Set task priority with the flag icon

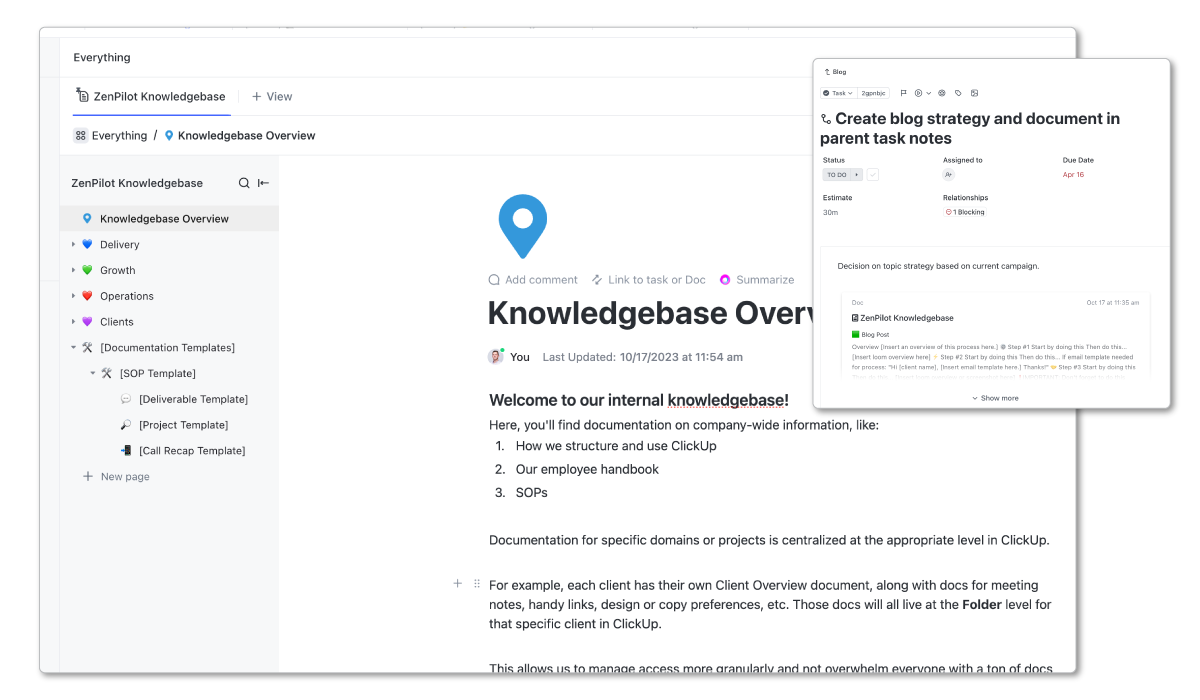point(904,93)
